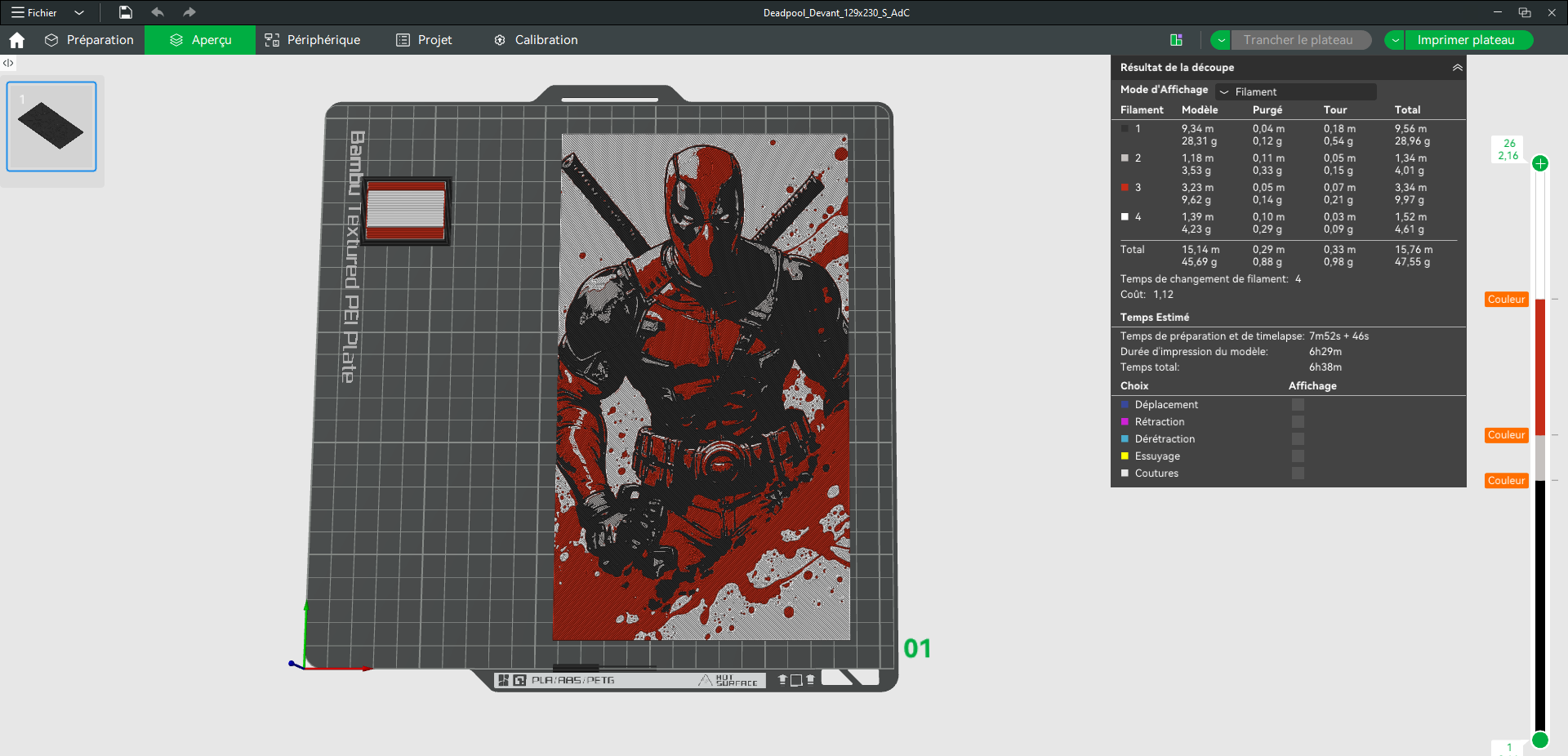Click the "Temps de changement de filament:" text
1568x756 pixels.
[1204, 279]
